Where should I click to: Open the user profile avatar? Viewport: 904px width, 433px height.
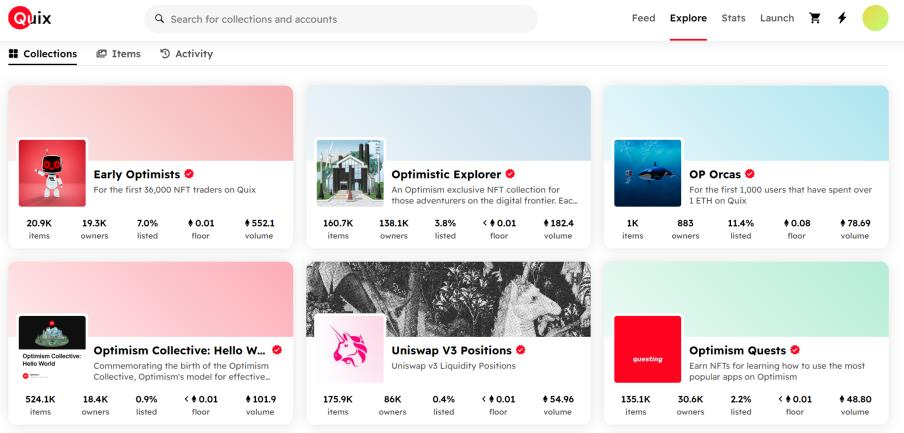click(x=875, y=18)
